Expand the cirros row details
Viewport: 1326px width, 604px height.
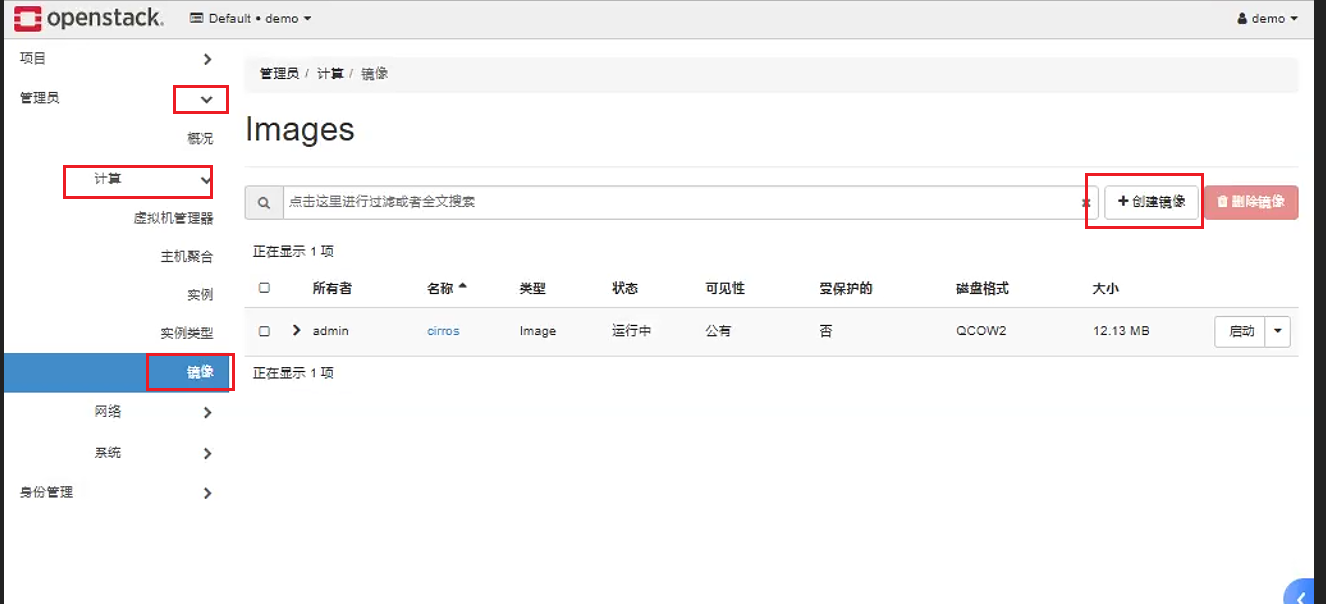click(x=296, y=330)
